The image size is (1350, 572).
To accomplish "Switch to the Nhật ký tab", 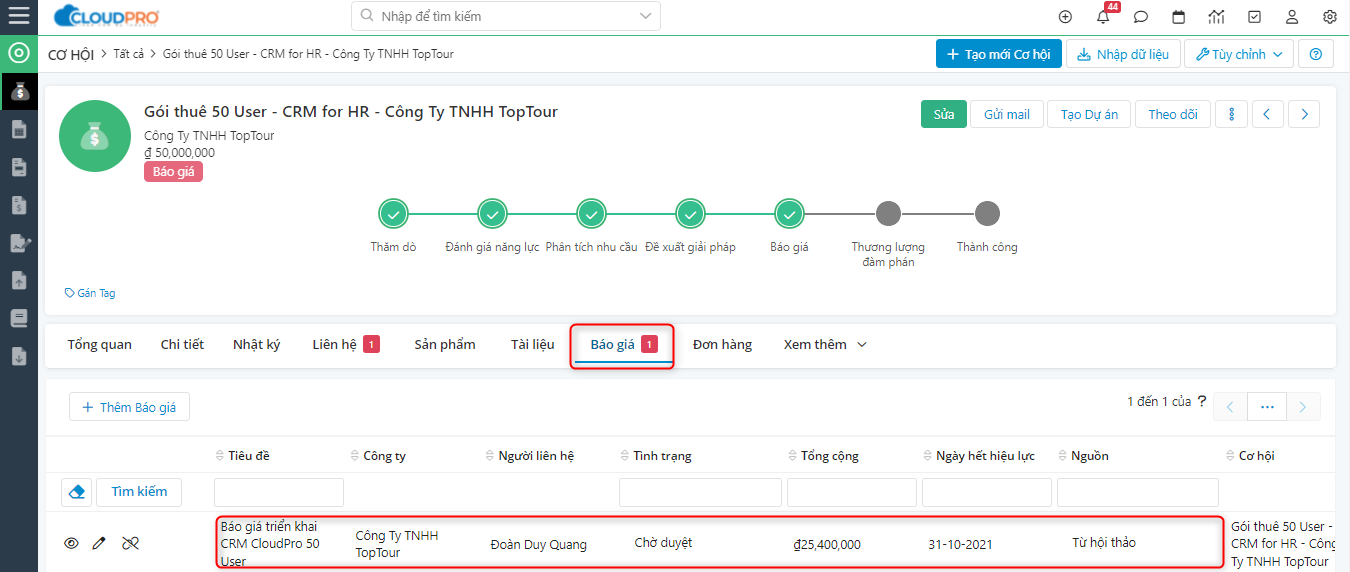I will click(x=256, y=344).
